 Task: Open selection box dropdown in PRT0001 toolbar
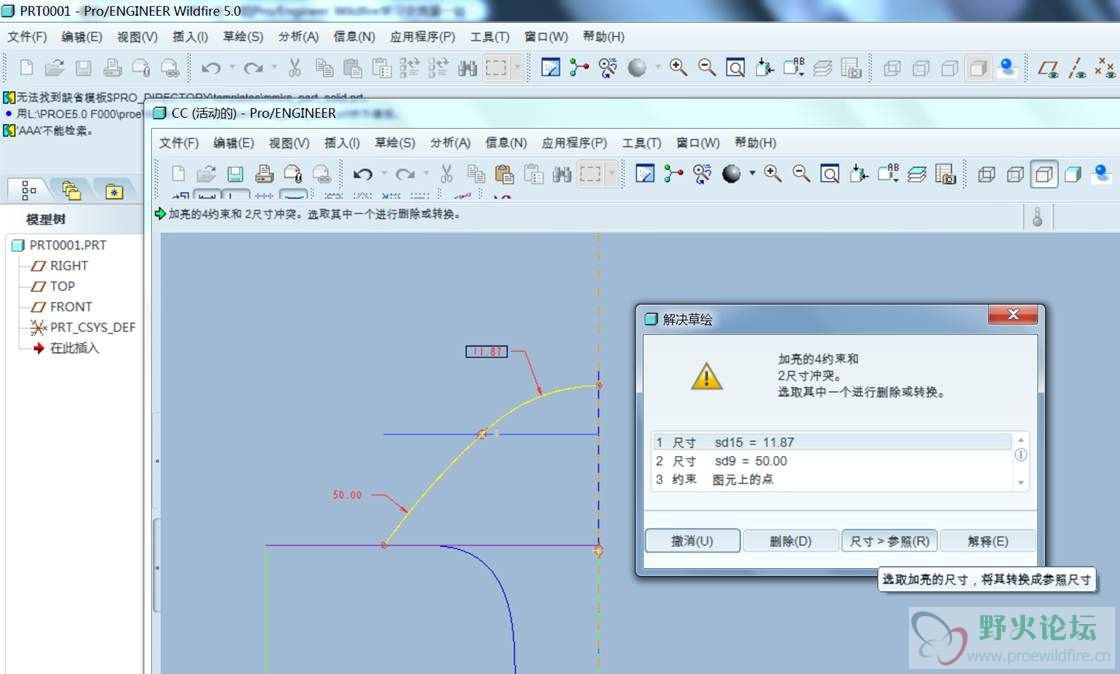coord(517,68)
